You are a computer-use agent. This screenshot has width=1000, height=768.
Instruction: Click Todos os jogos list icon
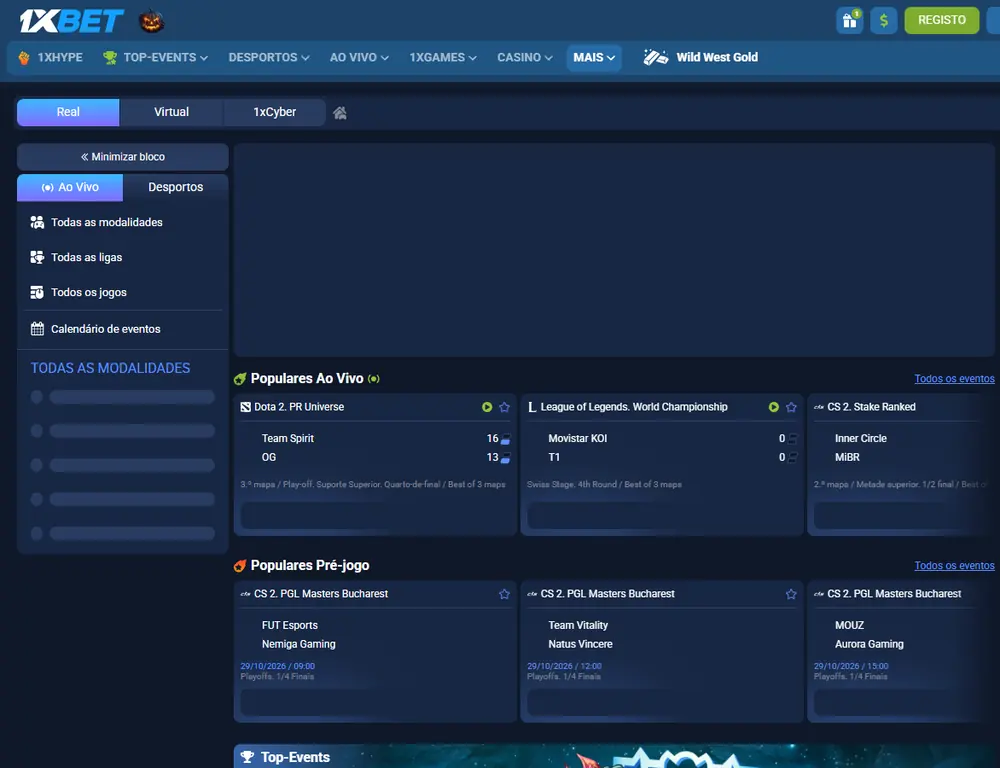pyautogui.click(x=37, y=292)
